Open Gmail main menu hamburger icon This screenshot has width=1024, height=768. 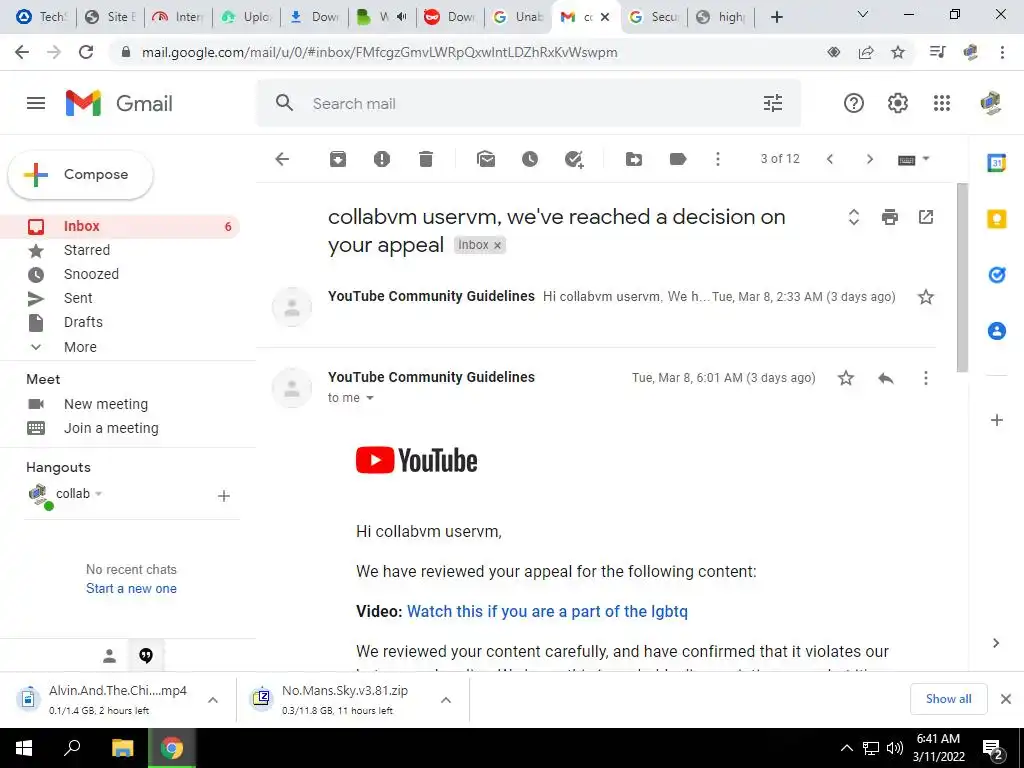(36, 103)
